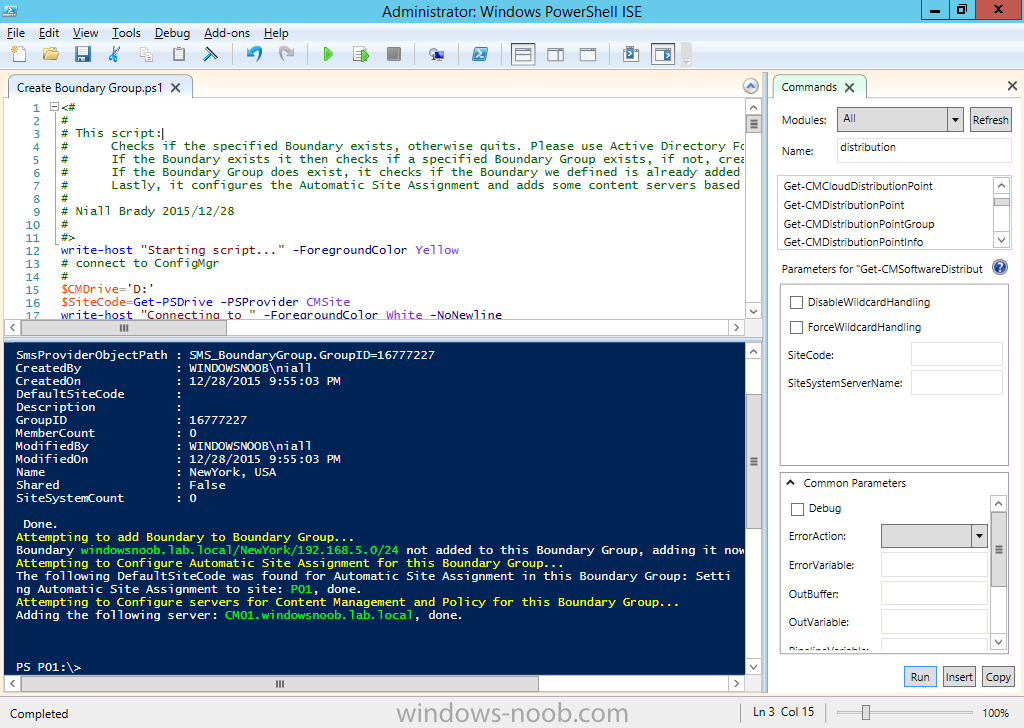Image resolution: width=1024 pixels, height=728 pixels.
Task: Click console pane vertical scrollbar down arrow
Action: [x=753, y=667]
